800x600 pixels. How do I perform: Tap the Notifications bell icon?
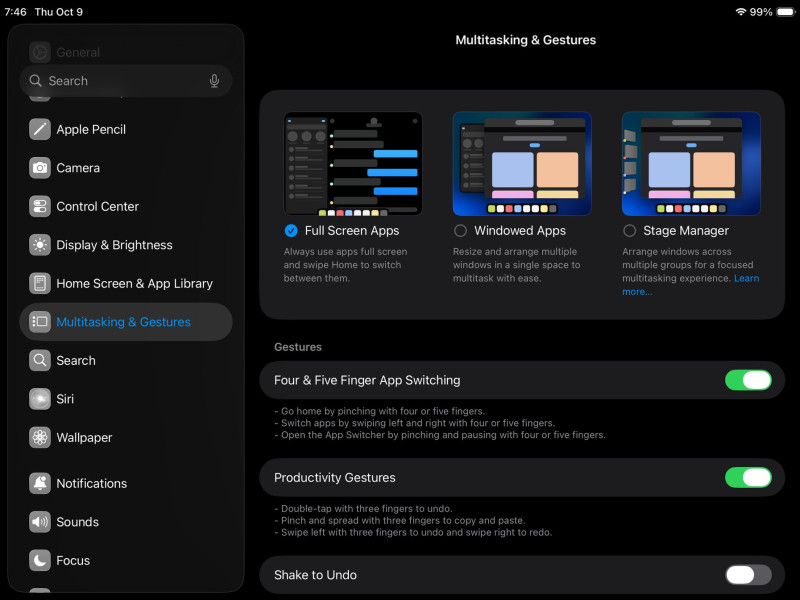40,483
